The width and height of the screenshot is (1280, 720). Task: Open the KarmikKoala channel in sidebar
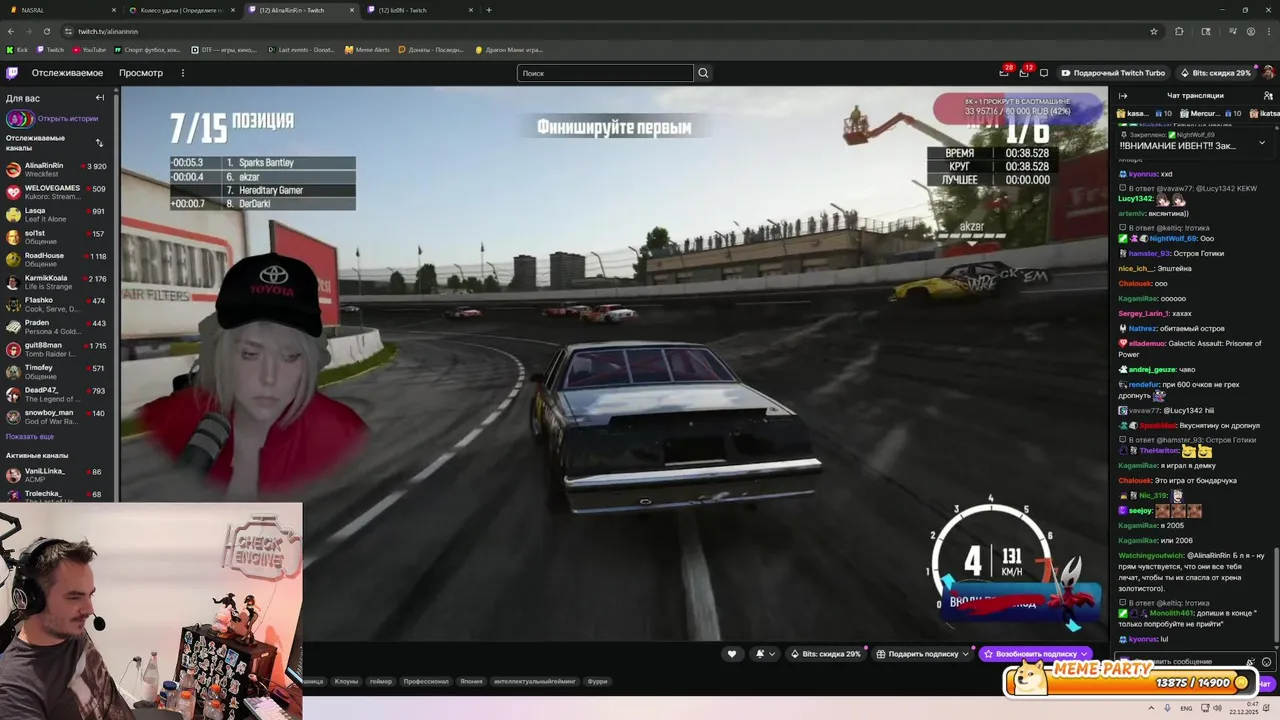(58, 282)
